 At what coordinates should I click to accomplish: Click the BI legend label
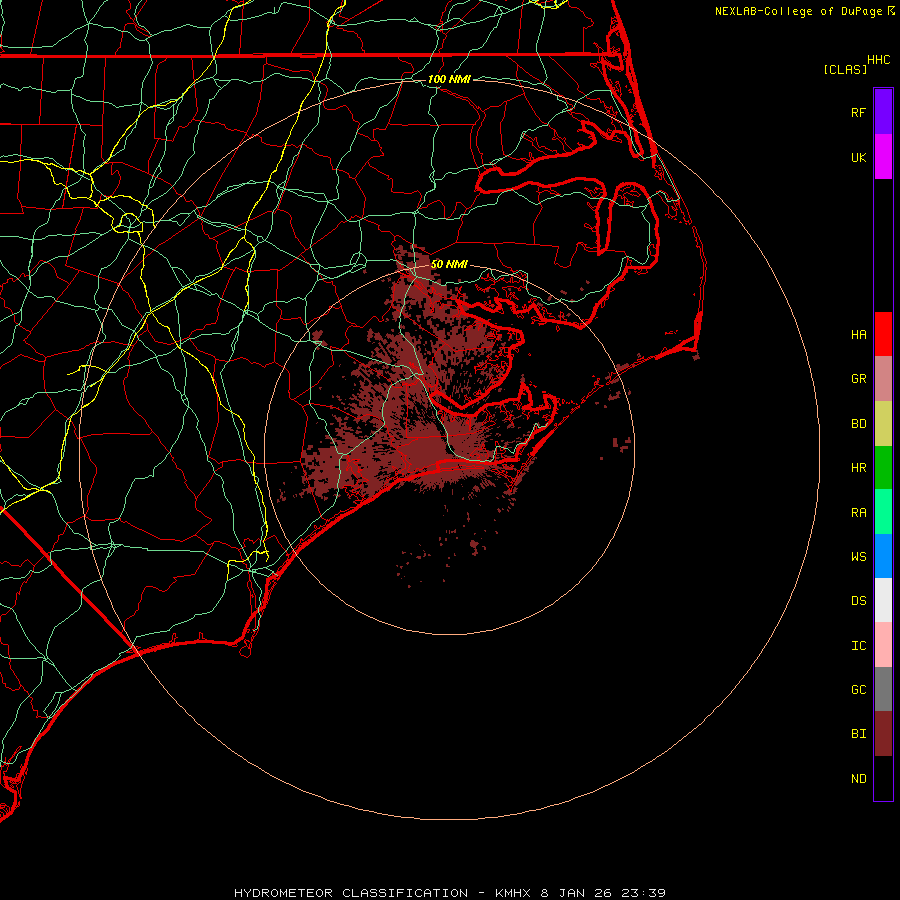tap(858, 734)
